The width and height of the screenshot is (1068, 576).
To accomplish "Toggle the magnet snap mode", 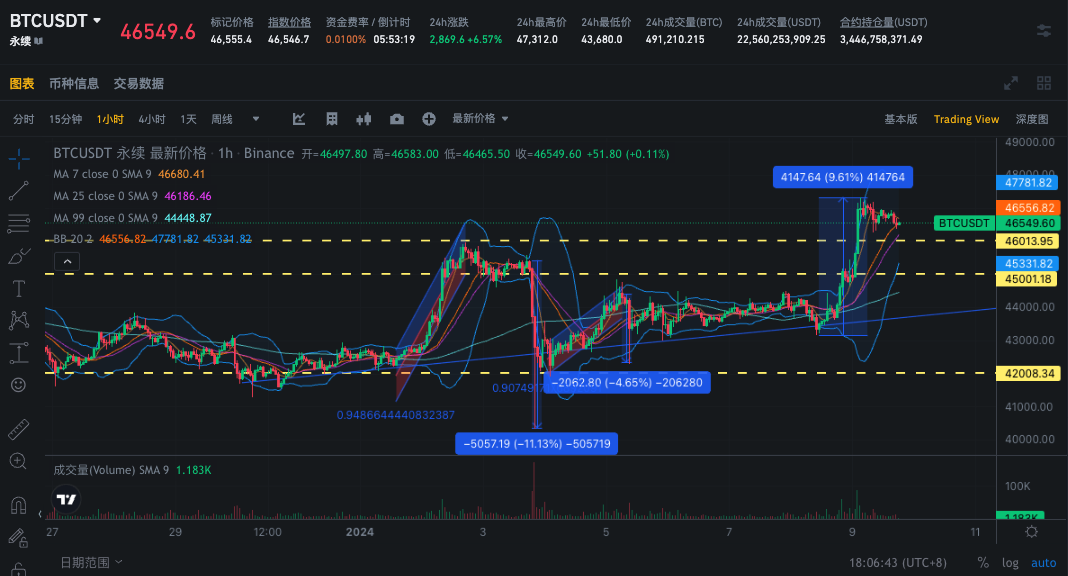I will (18, 505).
